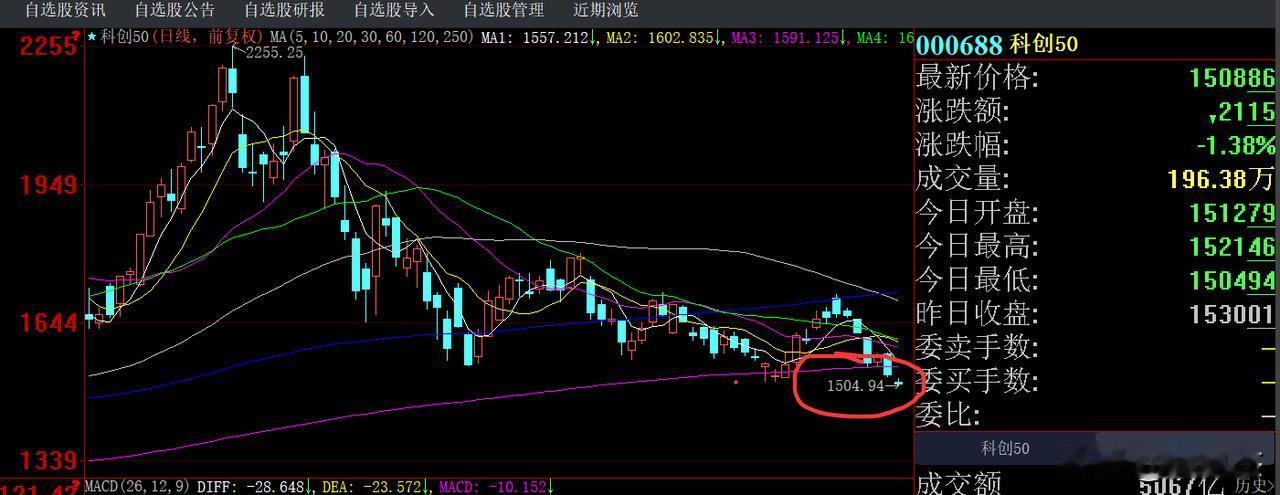Click the 1339 price axis label
Viewport: 1280px width, 495px height.
[x=49, y=461]
